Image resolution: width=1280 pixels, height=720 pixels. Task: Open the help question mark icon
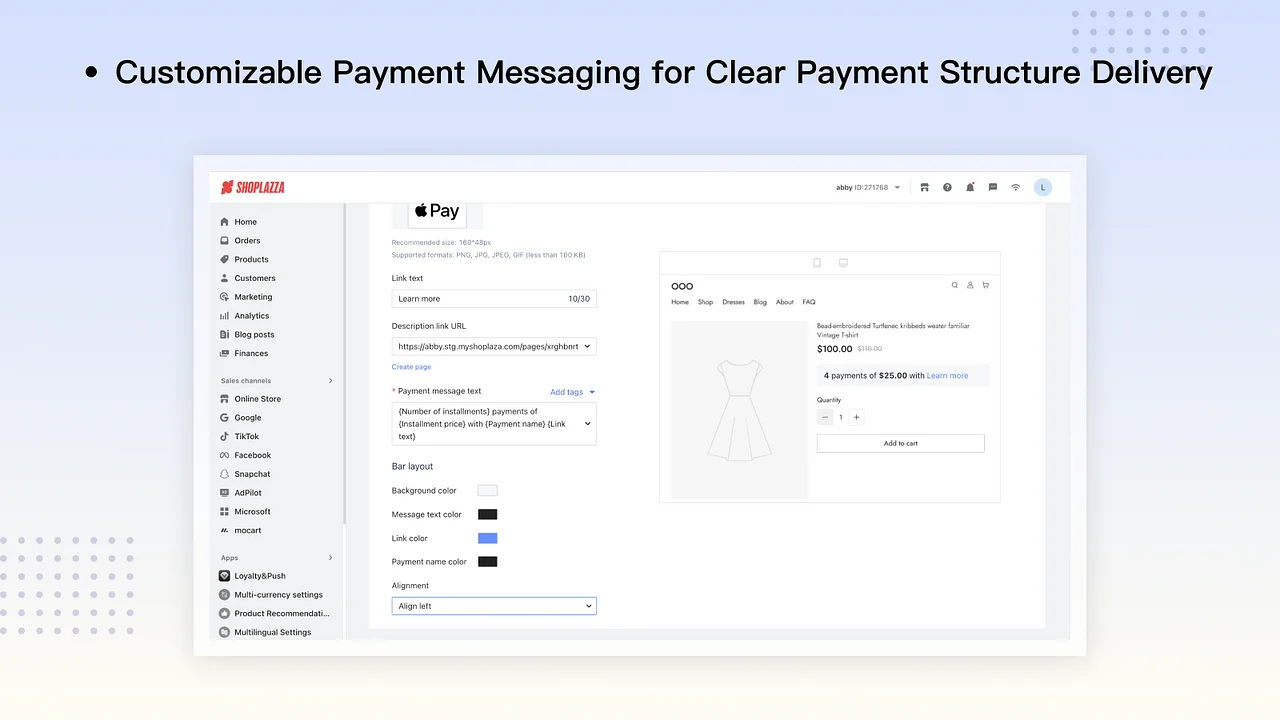946,187
